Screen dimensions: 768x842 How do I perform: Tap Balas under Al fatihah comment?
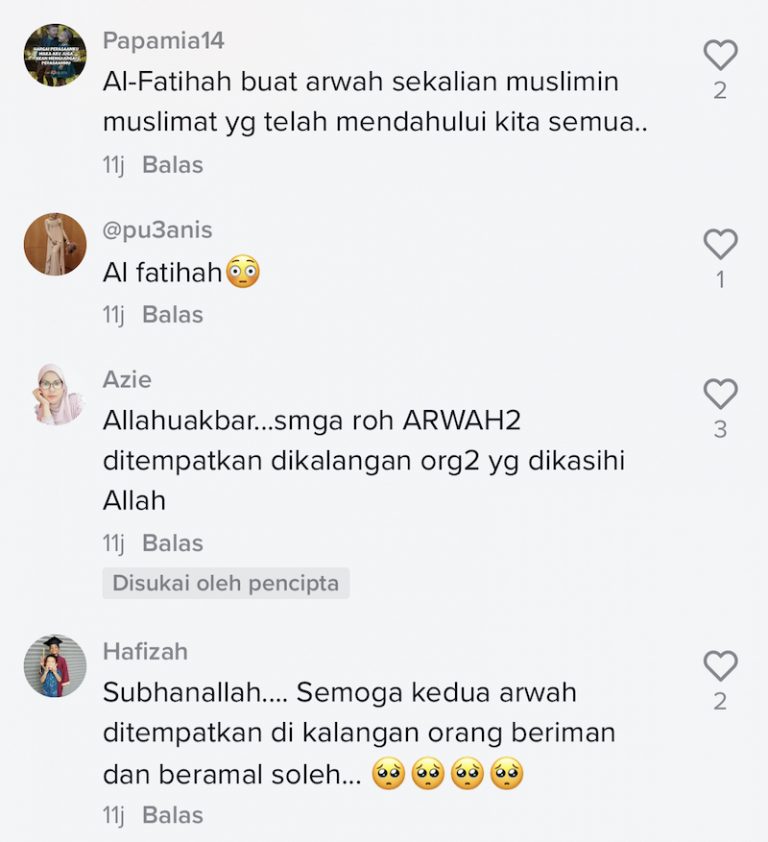point(172,315)
